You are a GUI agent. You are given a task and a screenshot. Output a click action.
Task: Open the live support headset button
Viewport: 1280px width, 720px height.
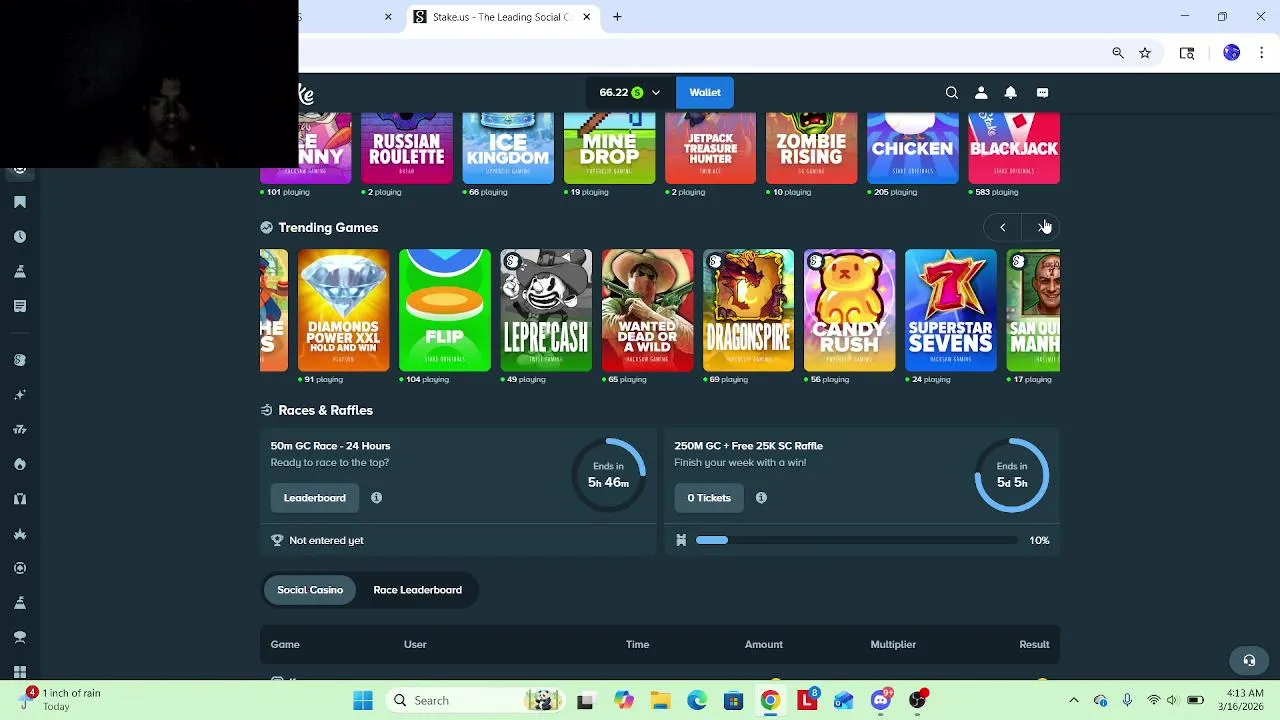(1249, 660)
